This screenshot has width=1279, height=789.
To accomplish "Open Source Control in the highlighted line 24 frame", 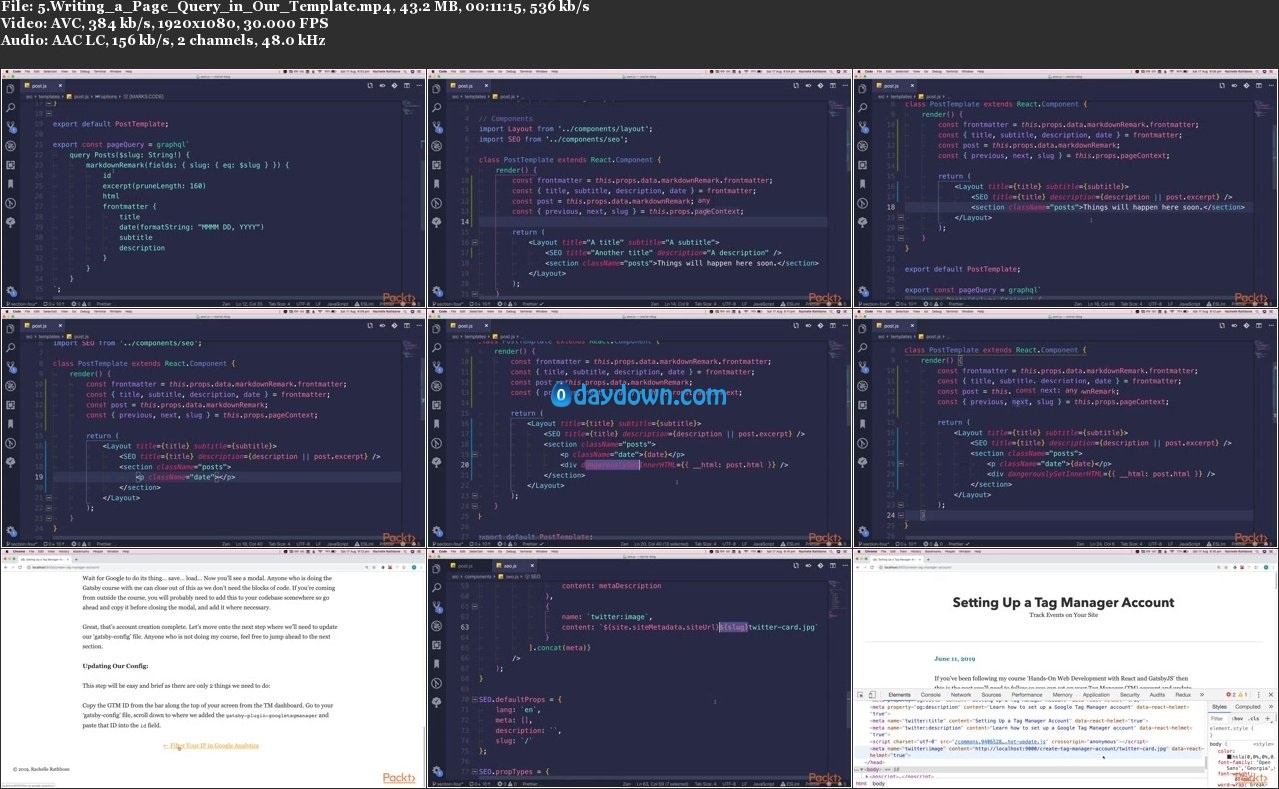I will [862, 367].
